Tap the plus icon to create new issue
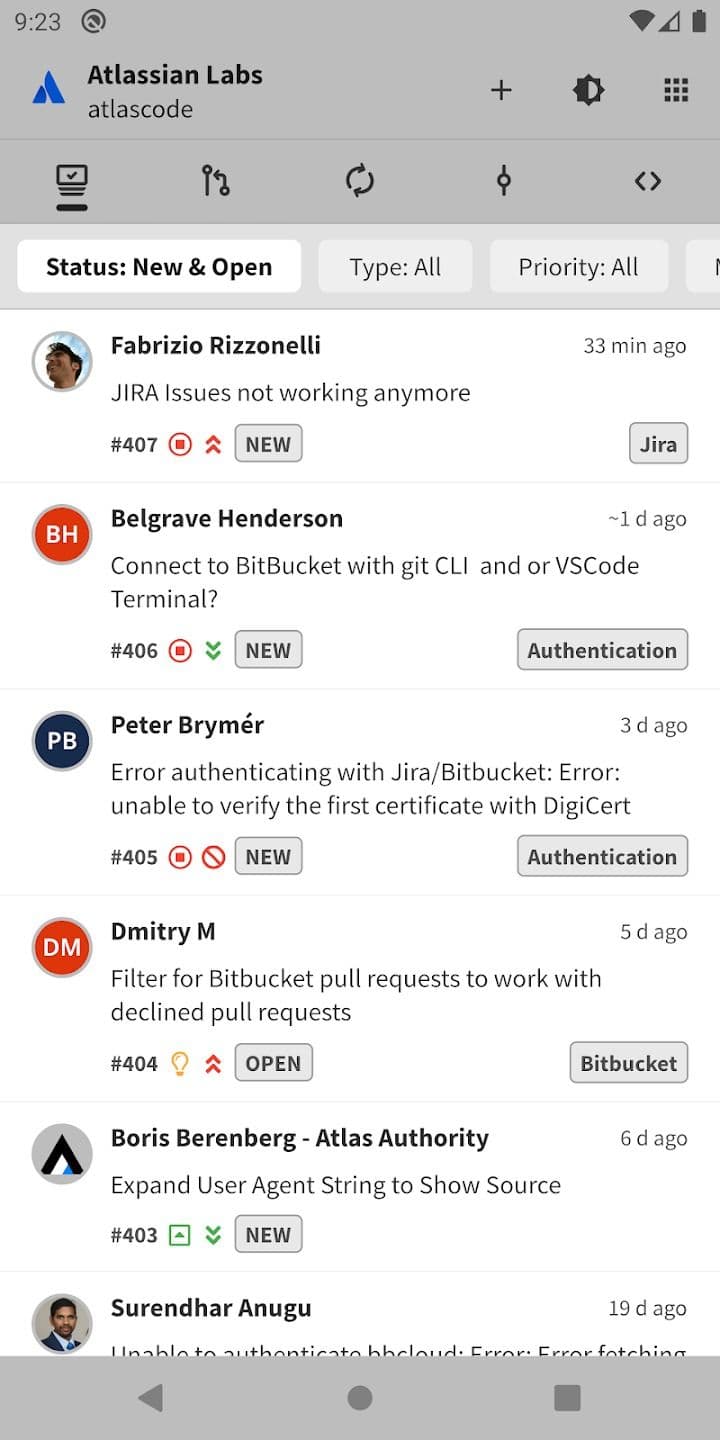The image size is (720, 1440). (x=500, y=89)
